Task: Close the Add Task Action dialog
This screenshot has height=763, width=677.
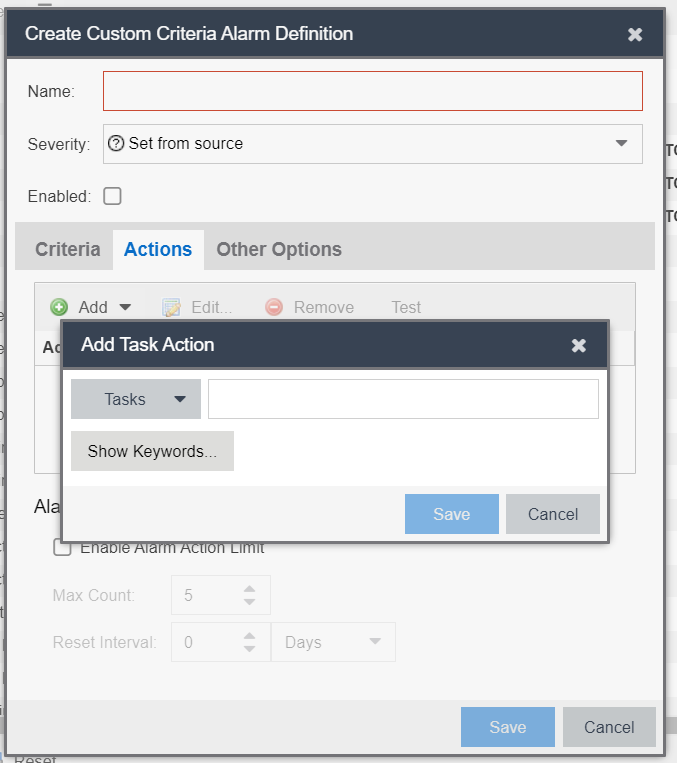Action: (x=578, y=345)
